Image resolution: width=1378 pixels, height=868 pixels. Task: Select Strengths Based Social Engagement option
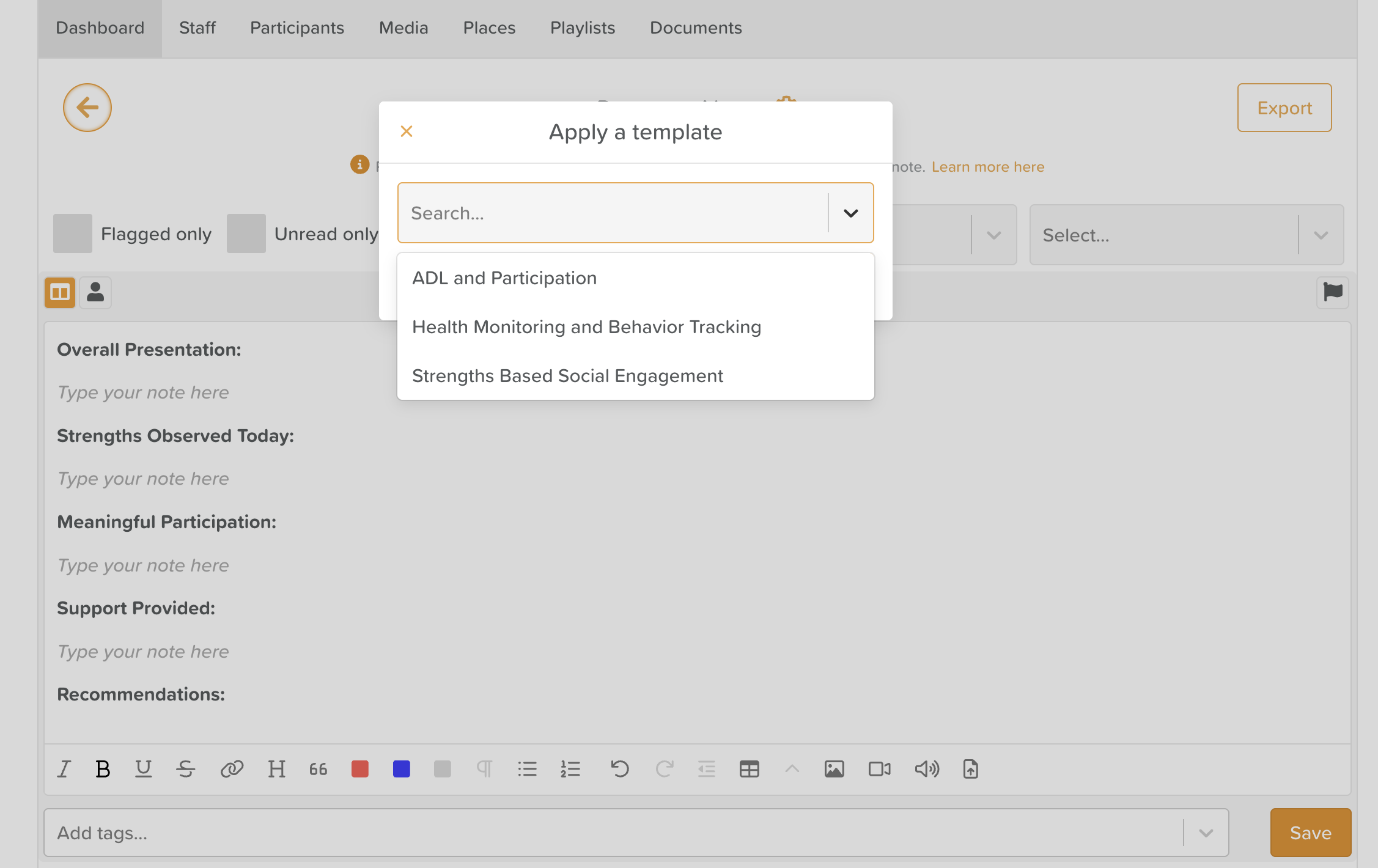(x=567, y=376)
